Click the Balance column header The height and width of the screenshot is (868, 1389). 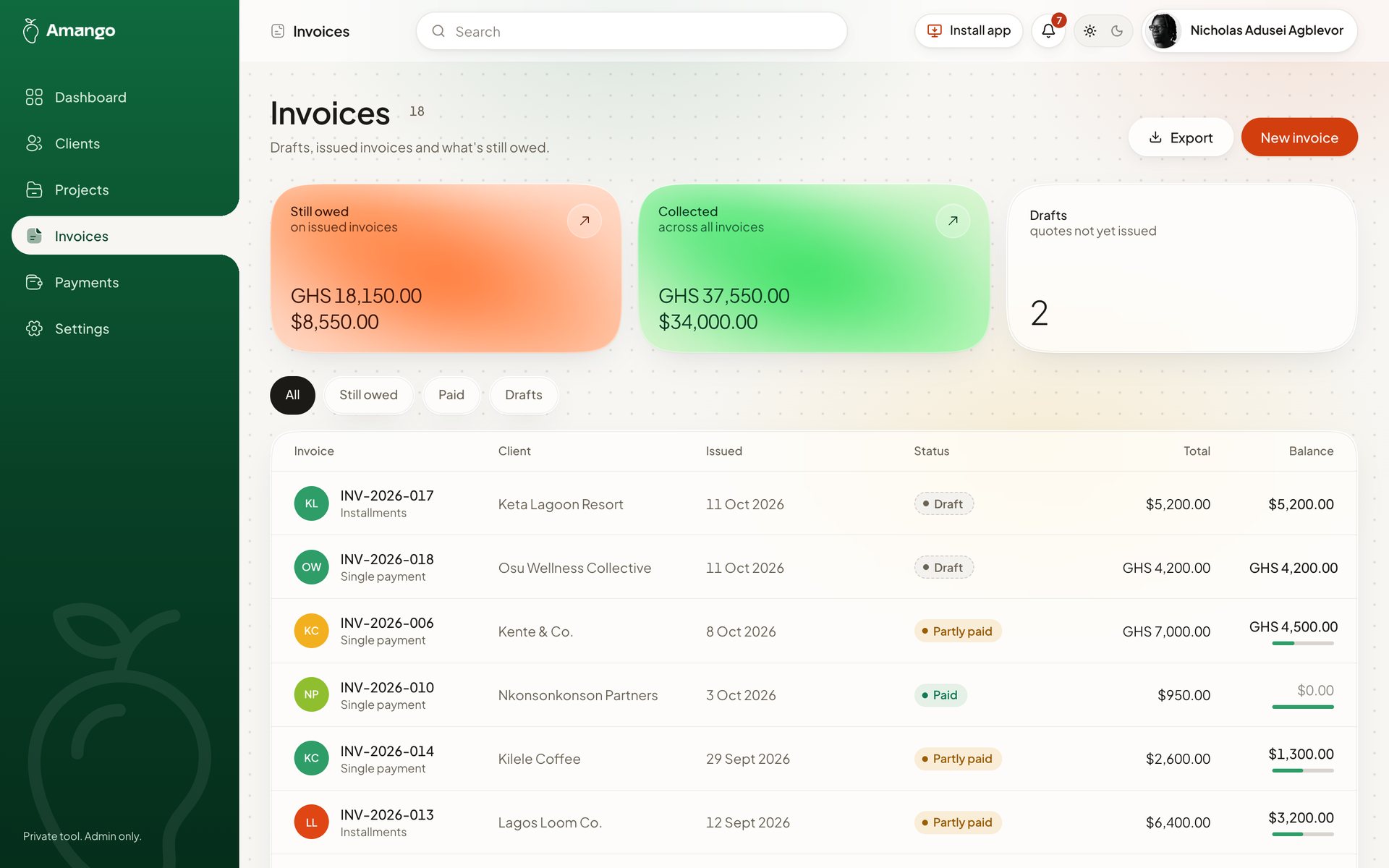point(1311,451)
